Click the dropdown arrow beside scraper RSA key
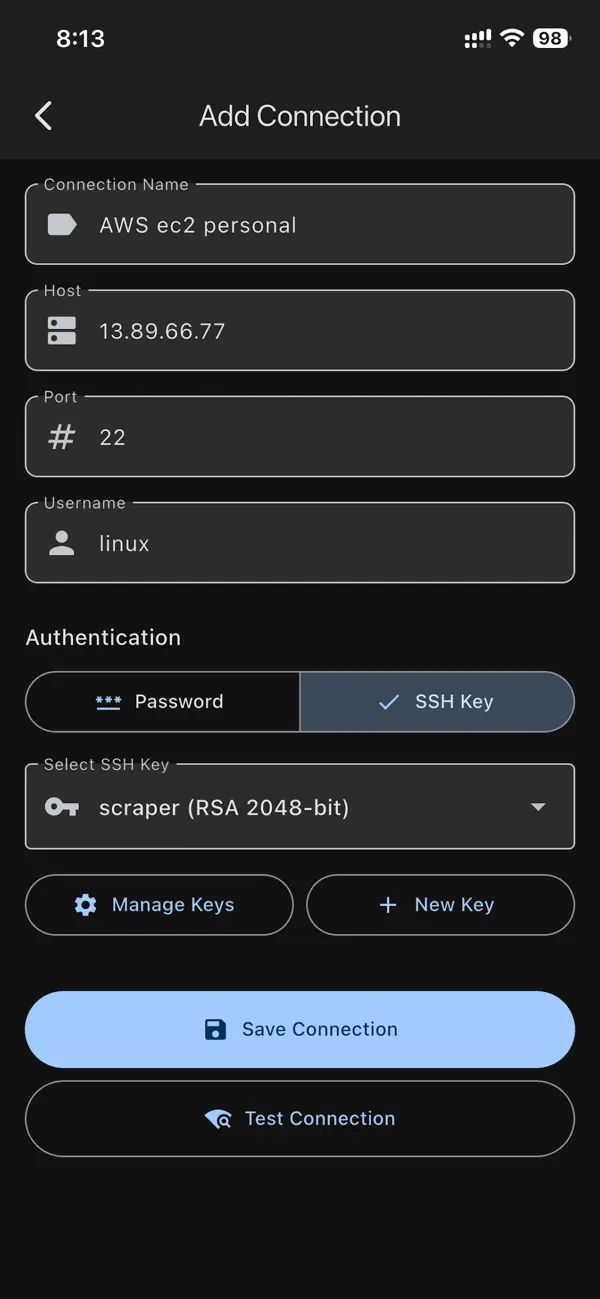Viewport: 600px width, 1299px height. 538,807
